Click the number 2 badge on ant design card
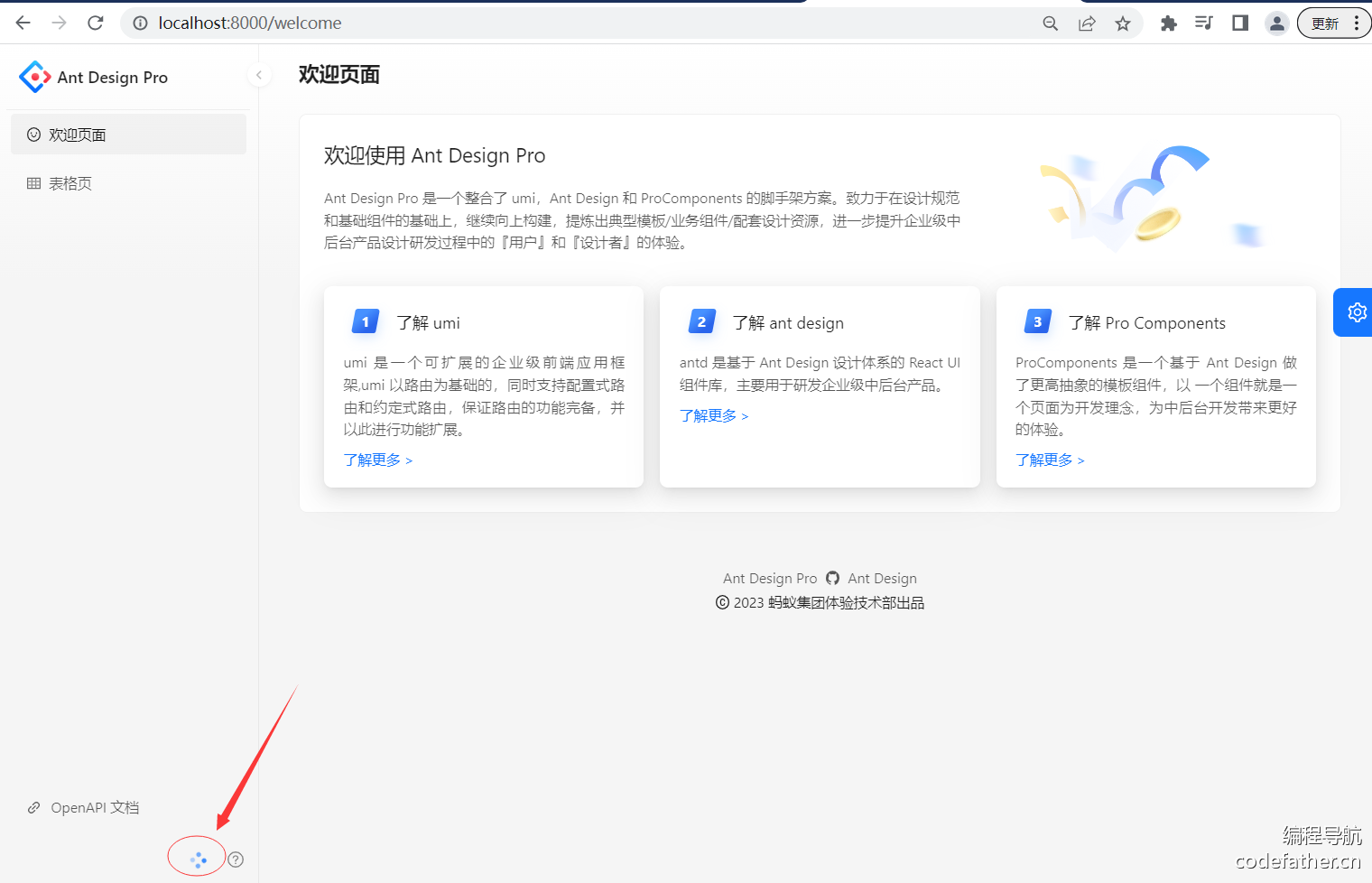 coord(701,321)
